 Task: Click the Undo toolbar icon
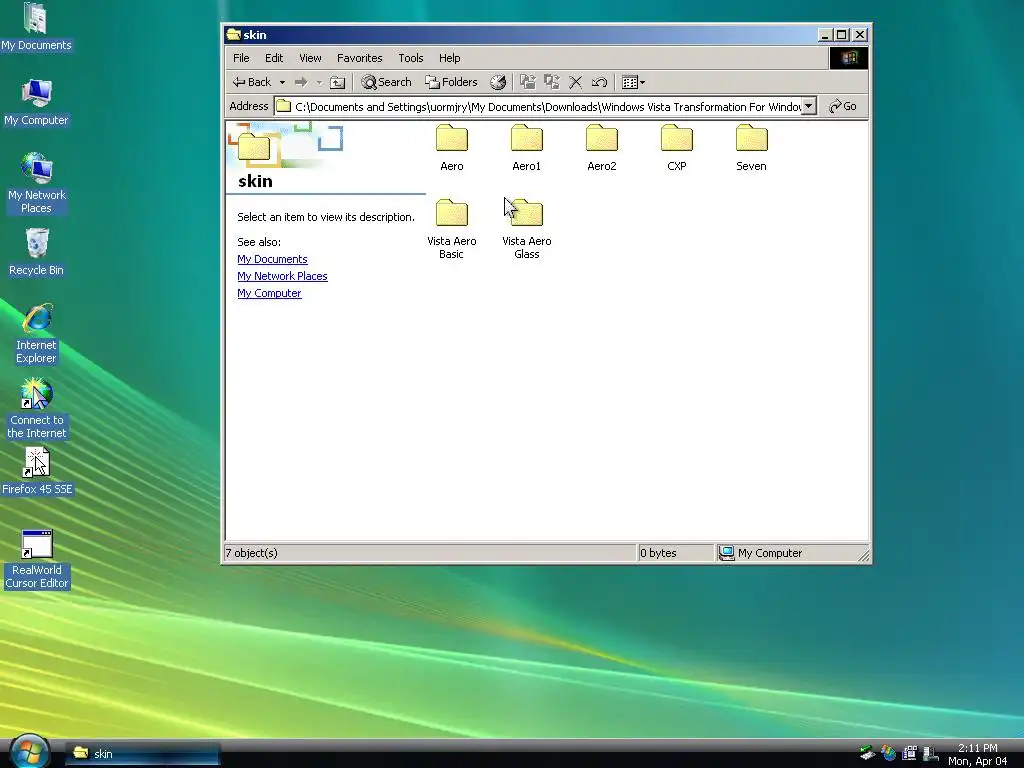[x=600, y=82]
